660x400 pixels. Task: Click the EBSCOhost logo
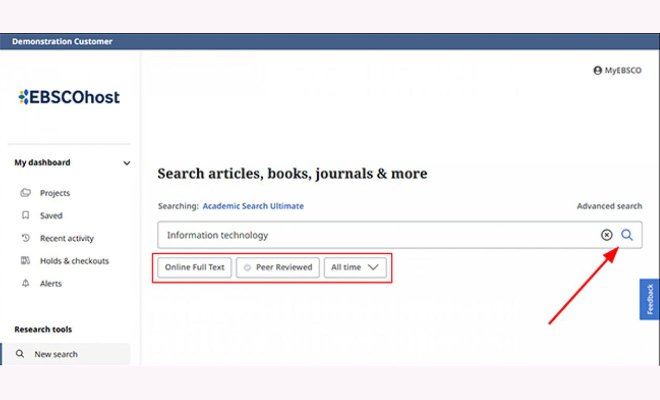pyautogui.click(x=69, y=97)
